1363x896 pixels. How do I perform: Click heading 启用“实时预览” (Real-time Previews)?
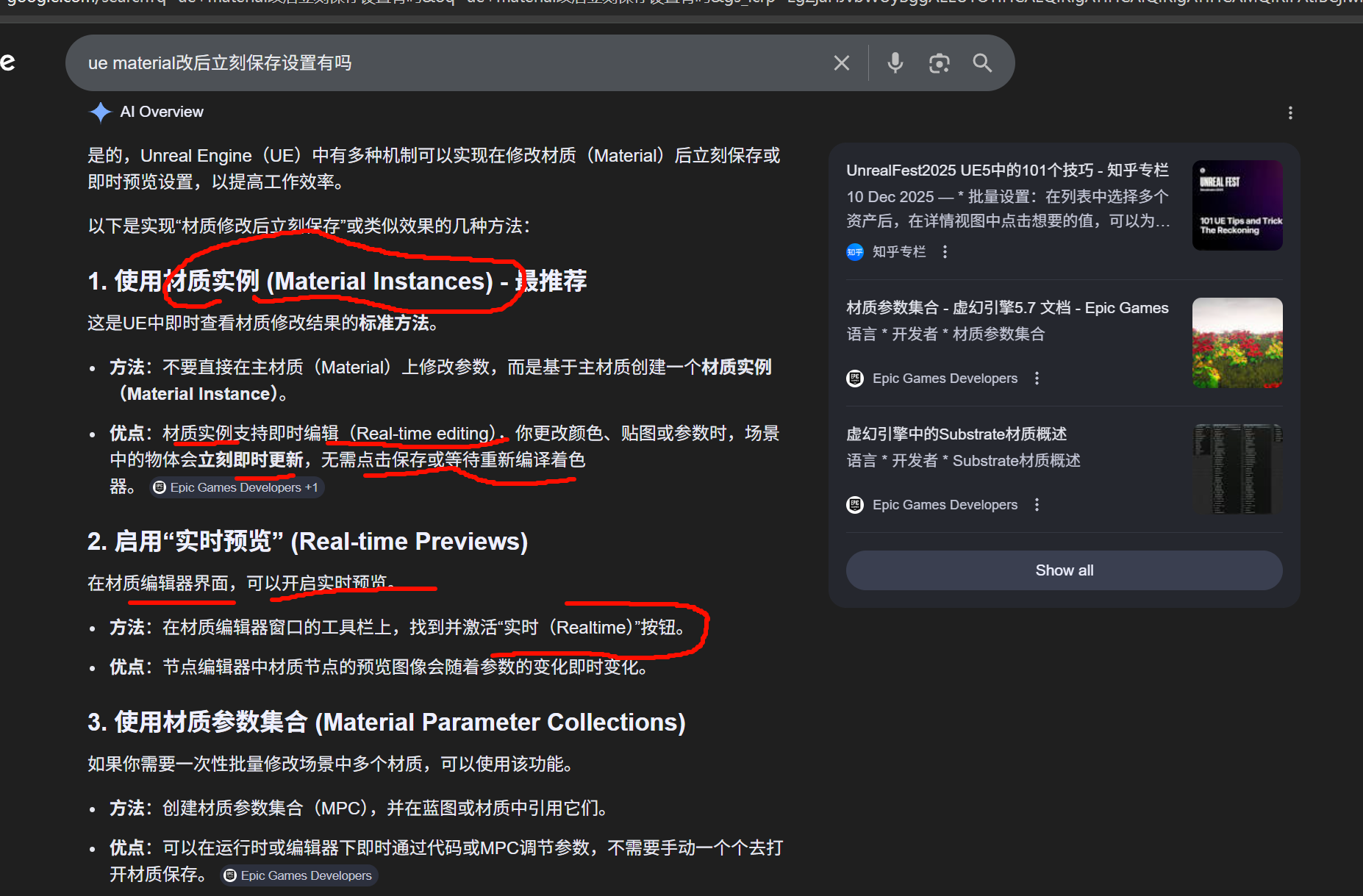coord(307,542)
